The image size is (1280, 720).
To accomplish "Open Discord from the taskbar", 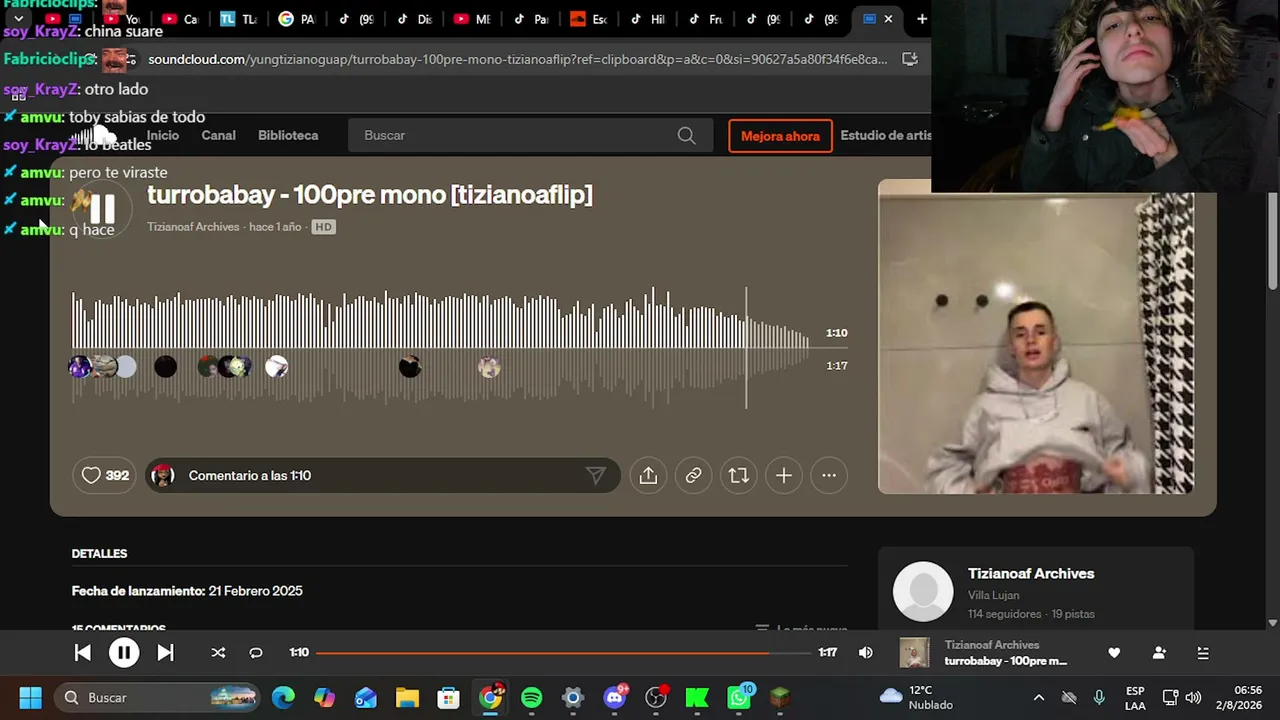I will pyautogui.click(x=615, y=697).
